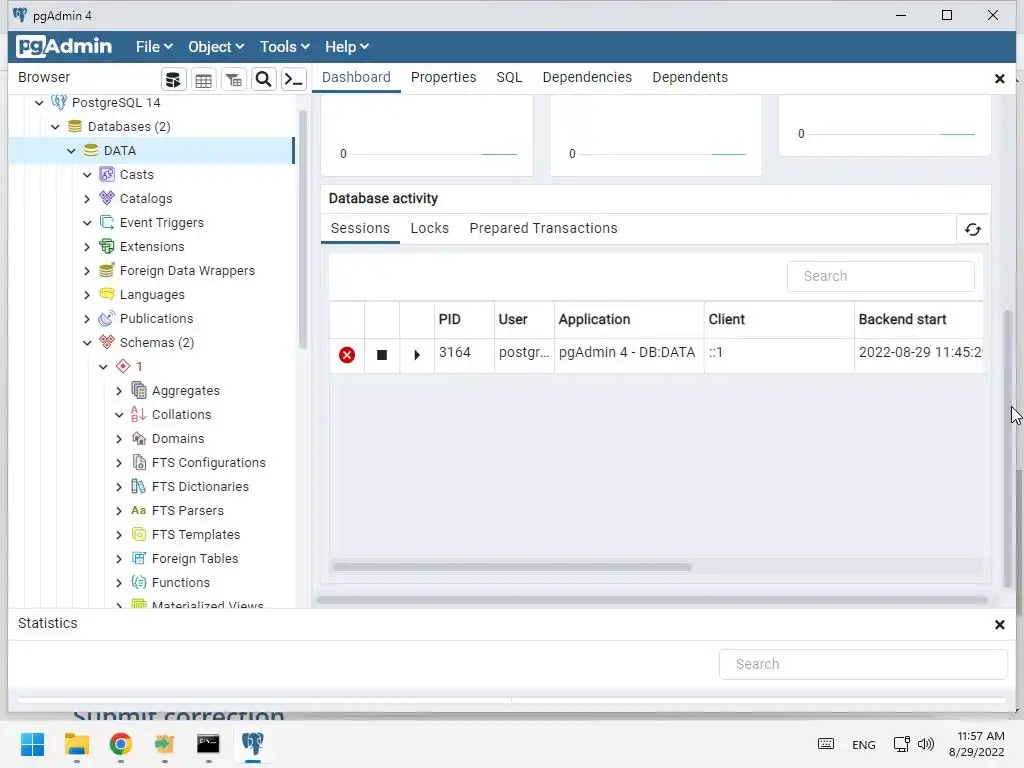This screenshot has width=1024, height=768.
Task: Terminate session 3164 with red X
Action: click(347, 355)
